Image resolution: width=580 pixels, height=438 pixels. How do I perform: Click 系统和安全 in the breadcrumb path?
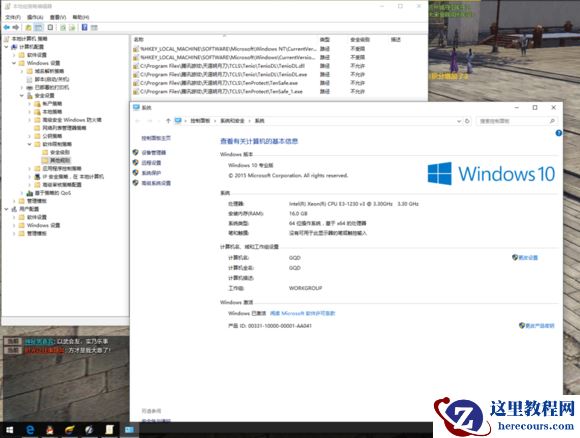(232, 121)
